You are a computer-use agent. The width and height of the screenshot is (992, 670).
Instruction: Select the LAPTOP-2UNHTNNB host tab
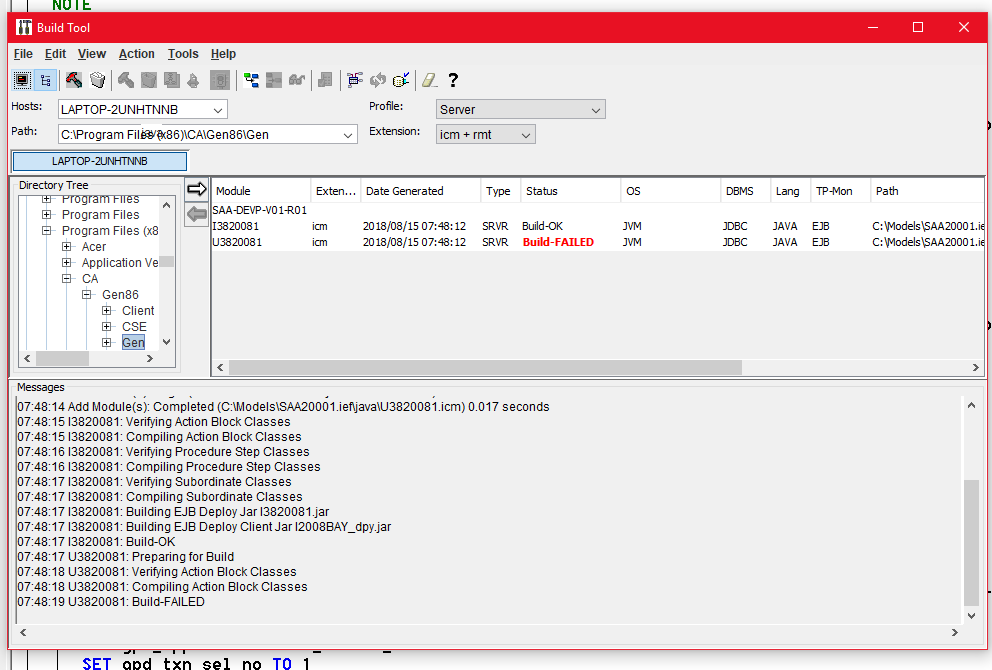(100, 161)
